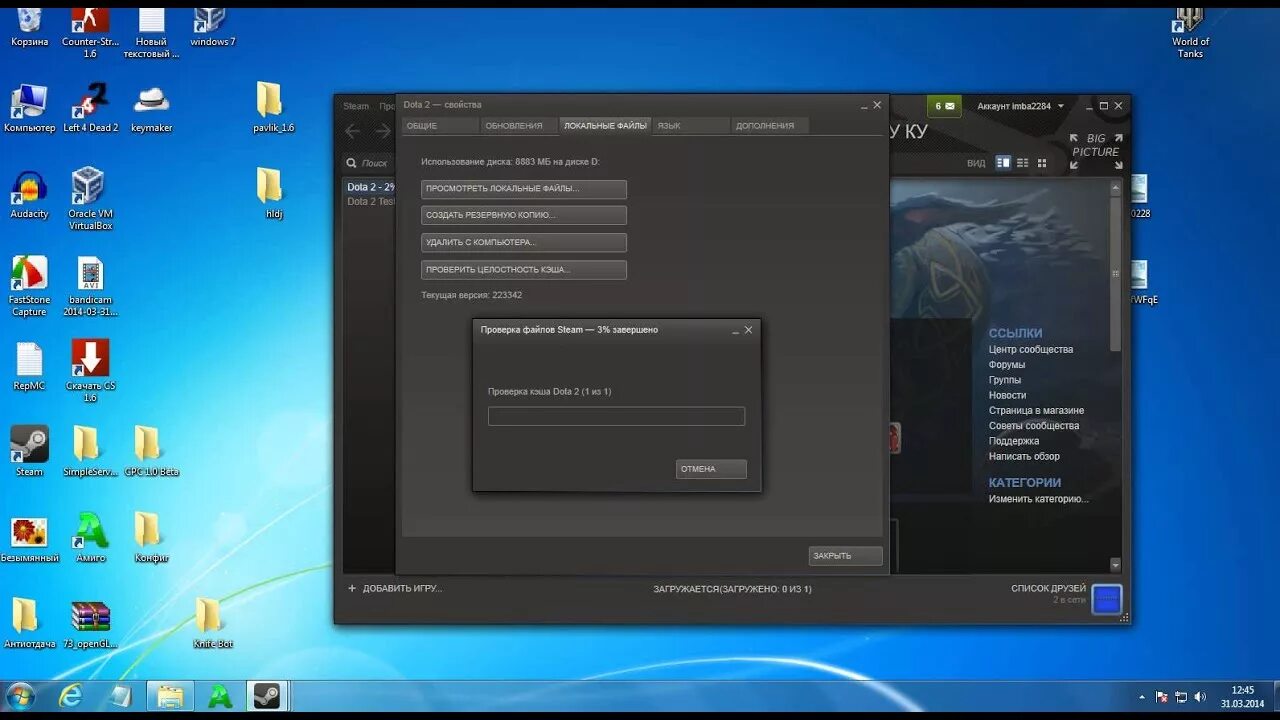Select Dota 2 in the games list
This screenshot has height=720, width=1280.
click(369, 187)
